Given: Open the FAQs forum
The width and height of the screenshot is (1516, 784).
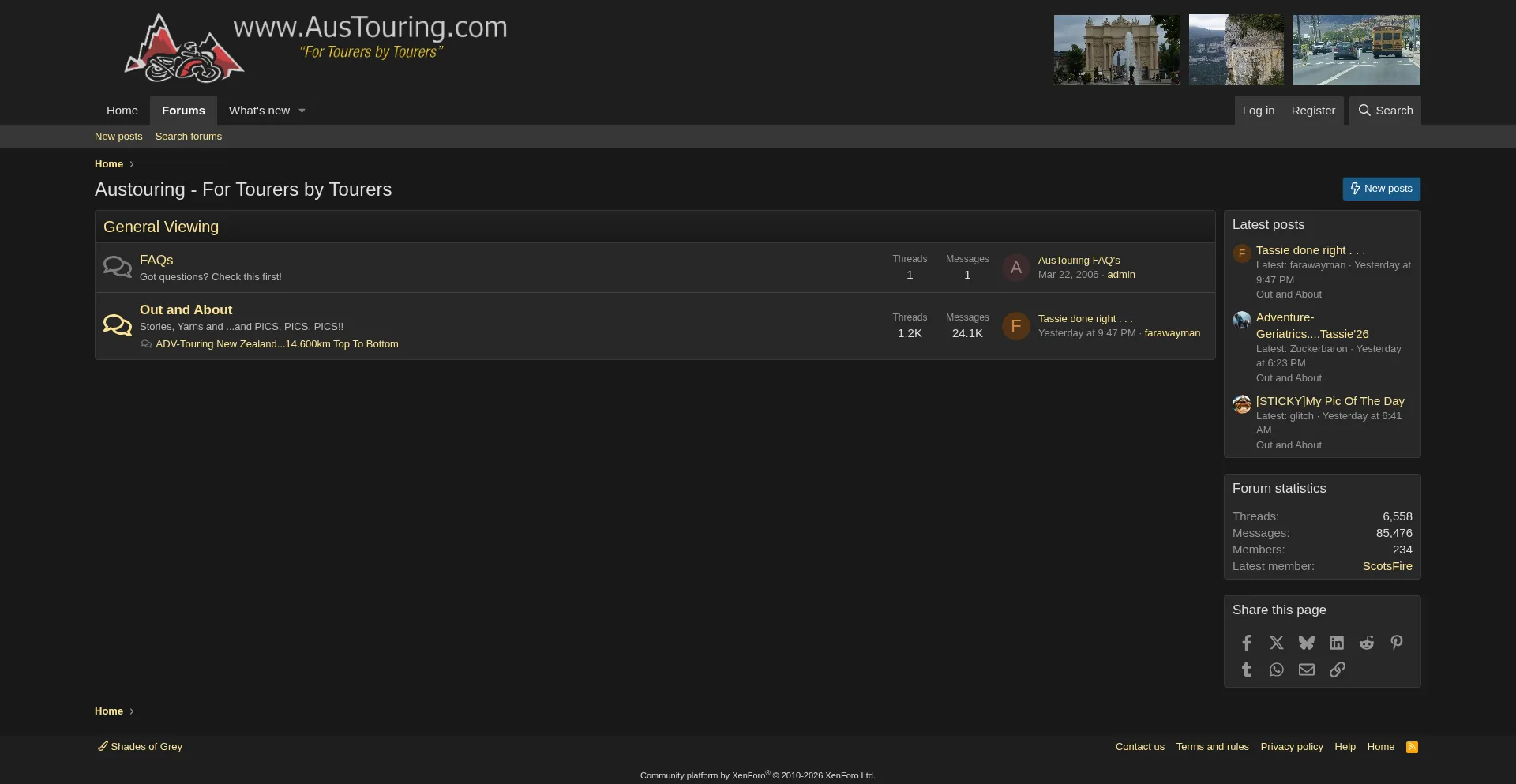Looking at the screenshot, I should [x=156, y=260].
